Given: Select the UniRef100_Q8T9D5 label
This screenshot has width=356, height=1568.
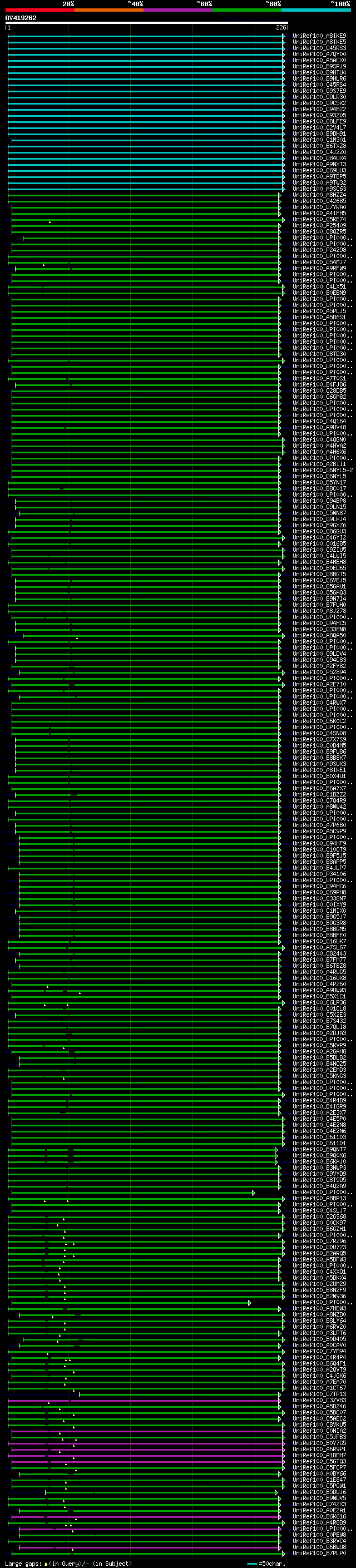Looking at the screenshot, I should 319,1180.
